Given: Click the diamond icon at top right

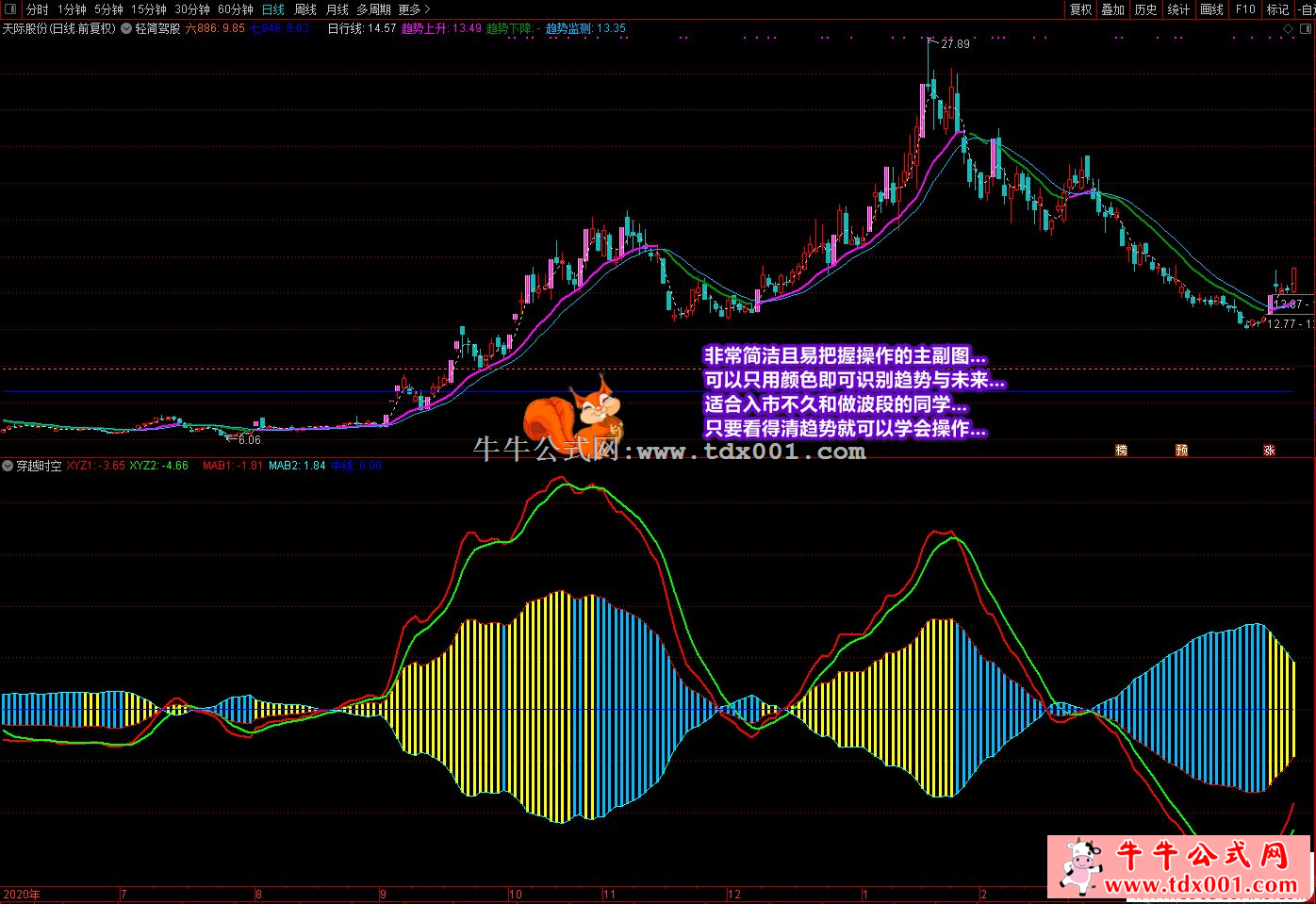Looking at the screenshot, I should (x=1289, y=29).
